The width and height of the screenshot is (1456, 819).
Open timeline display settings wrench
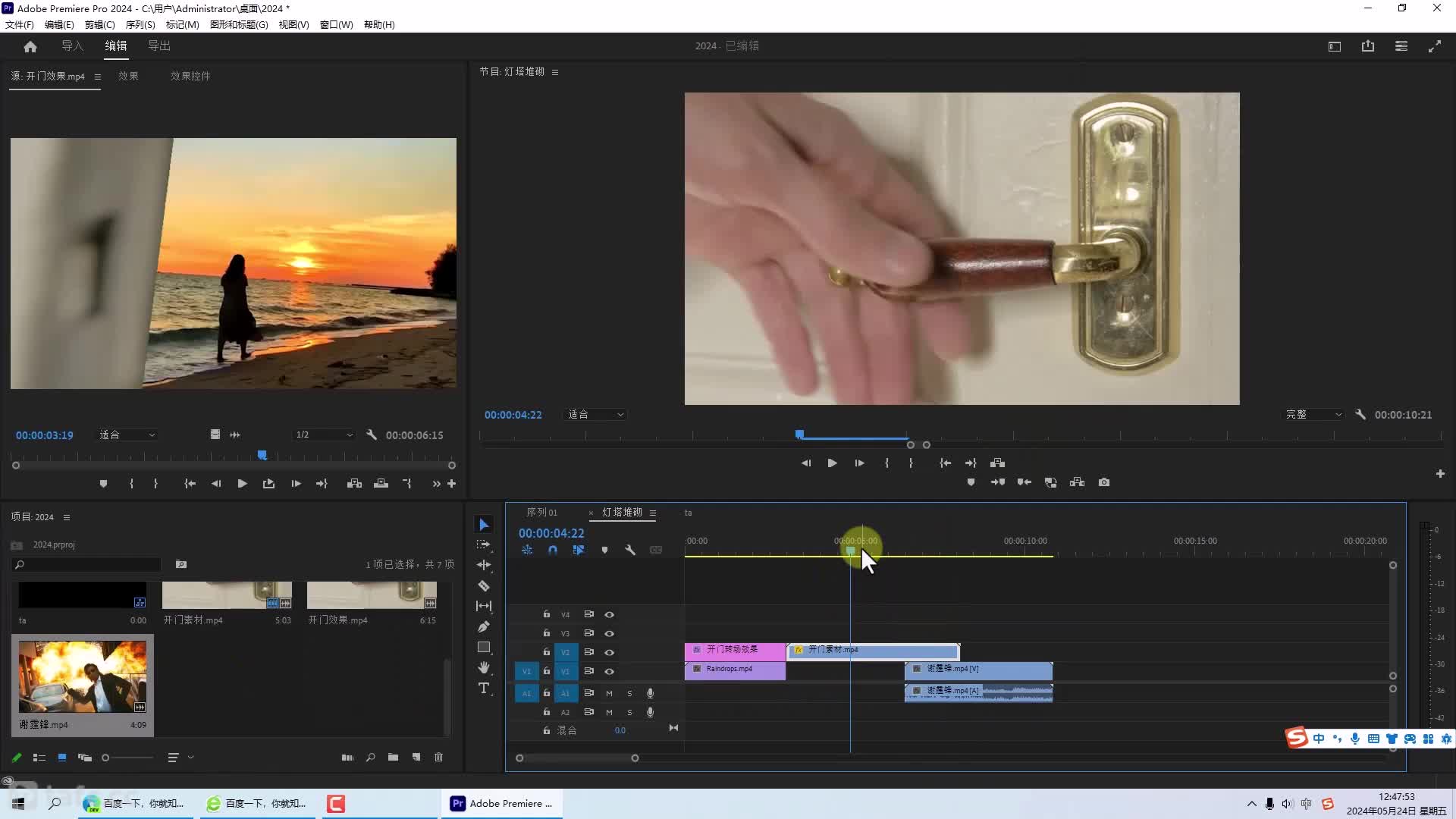[x=630, y=551]
